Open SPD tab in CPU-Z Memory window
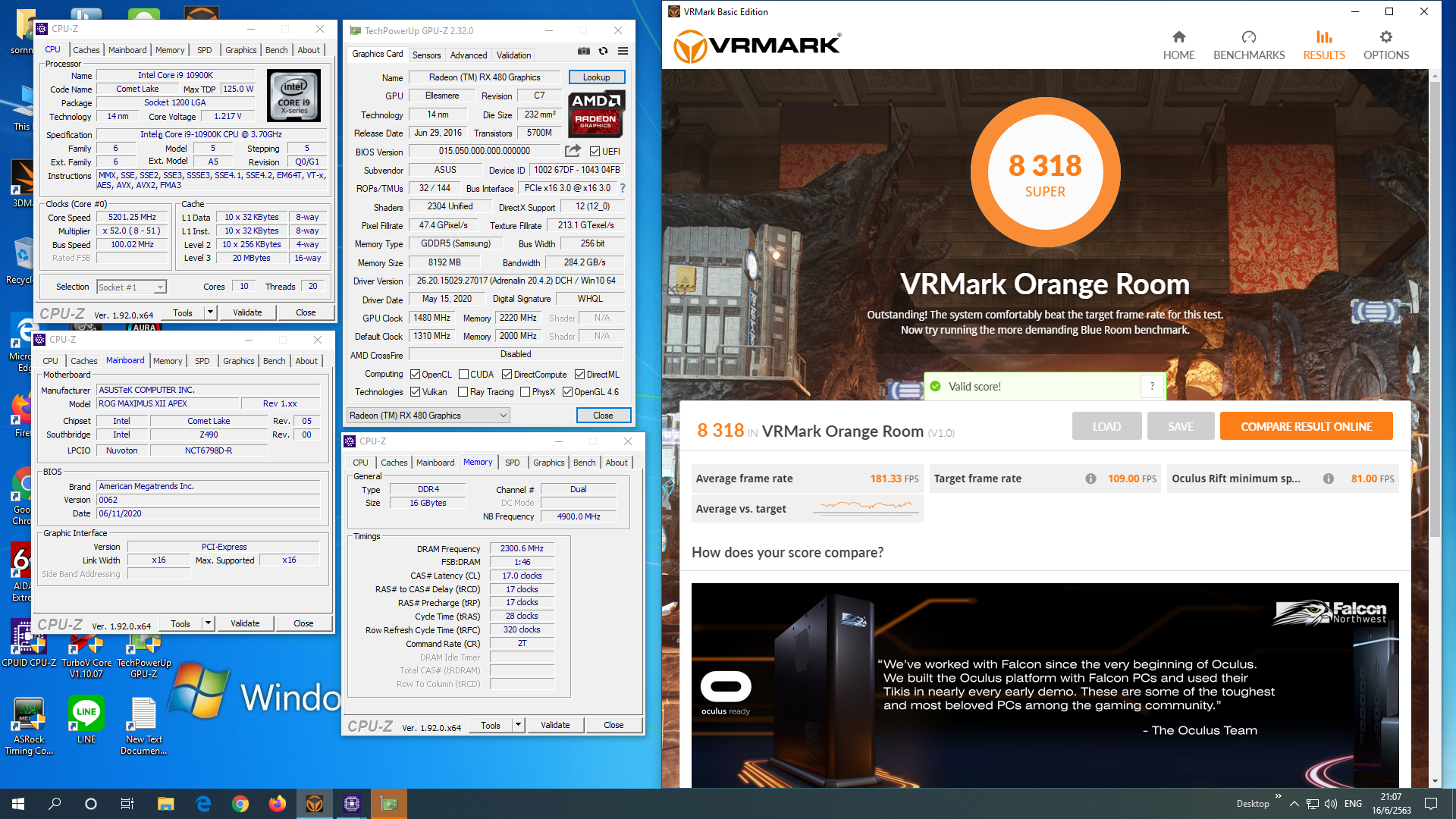The width and height of the screenshot is (1456, 819). pos(513,463)
